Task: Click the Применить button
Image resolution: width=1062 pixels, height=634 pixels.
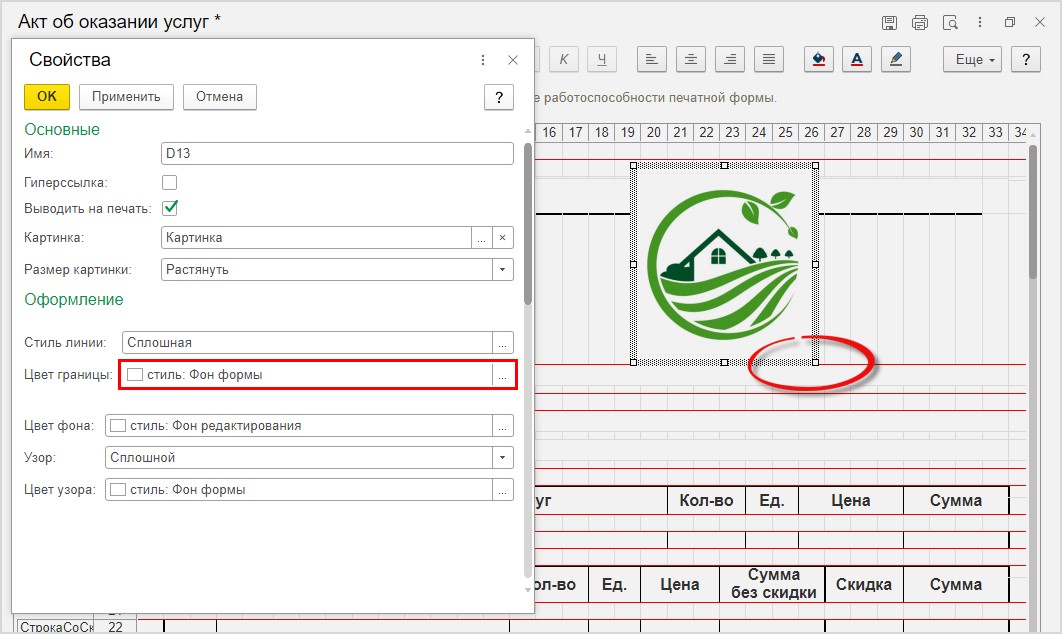Action: point(126,96)
